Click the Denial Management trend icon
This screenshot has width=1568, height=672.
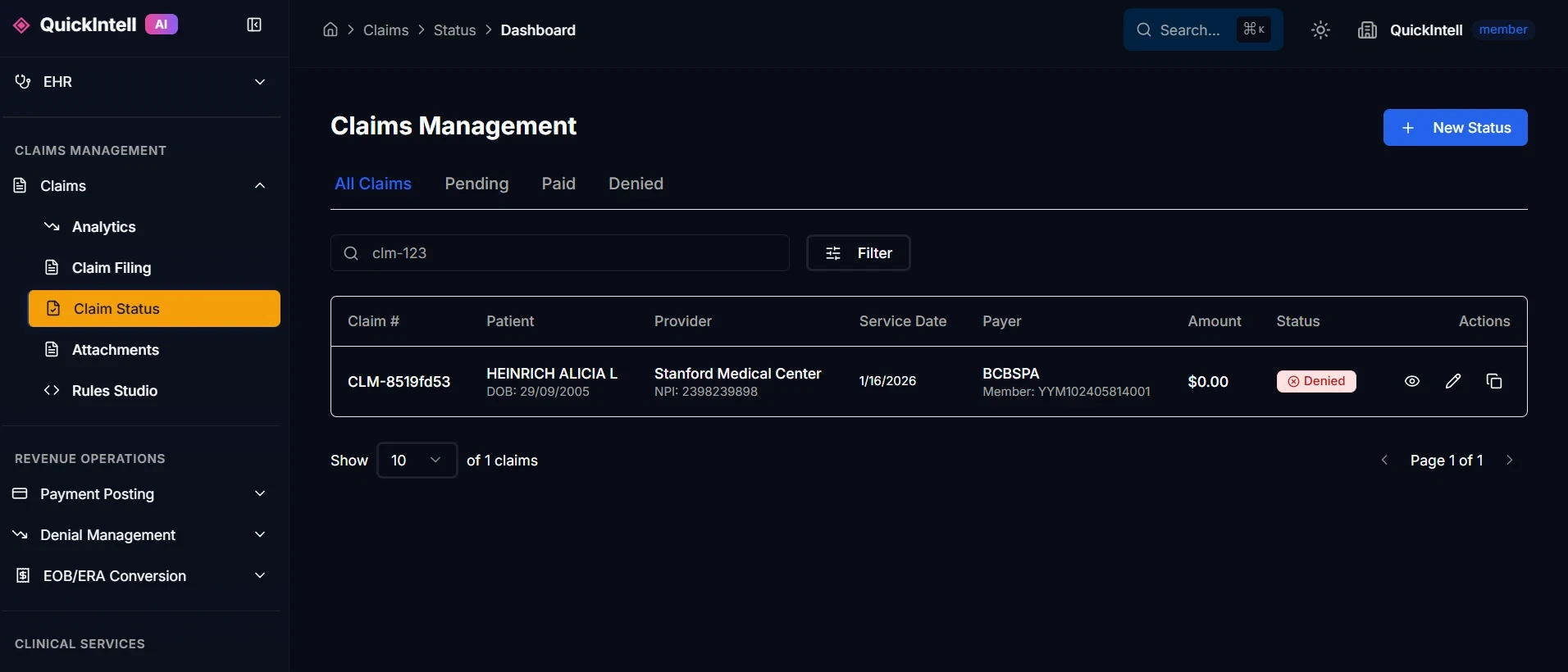[21, 534]
